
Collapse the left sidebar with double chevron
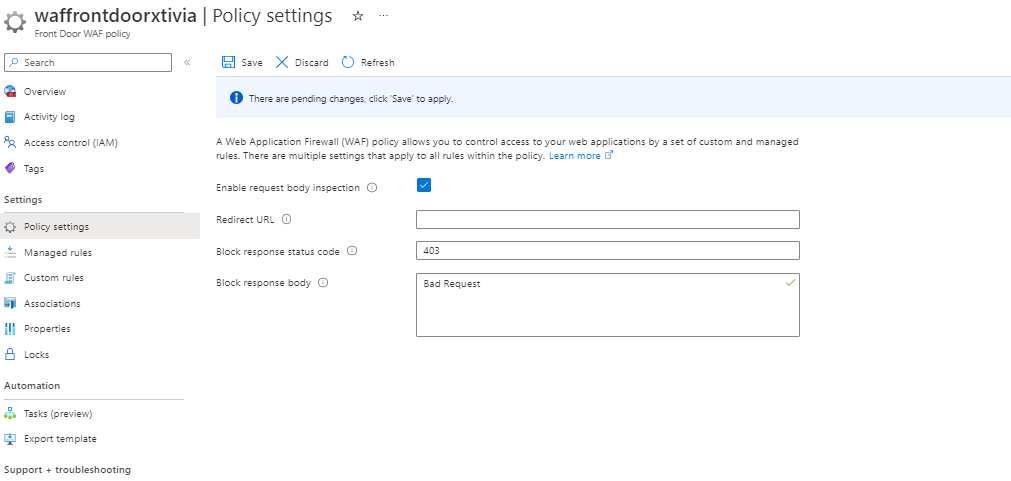coord(187,62)
